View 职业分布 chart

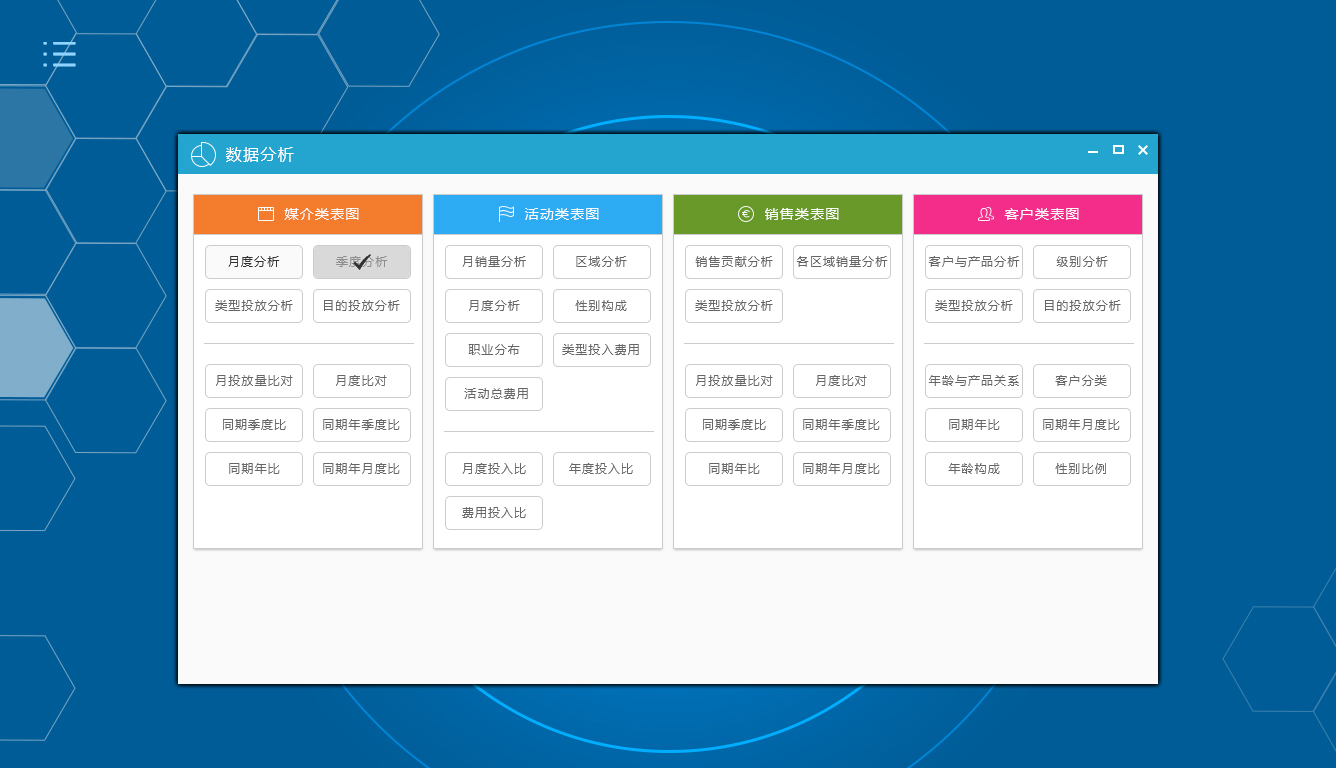point(494,350)
